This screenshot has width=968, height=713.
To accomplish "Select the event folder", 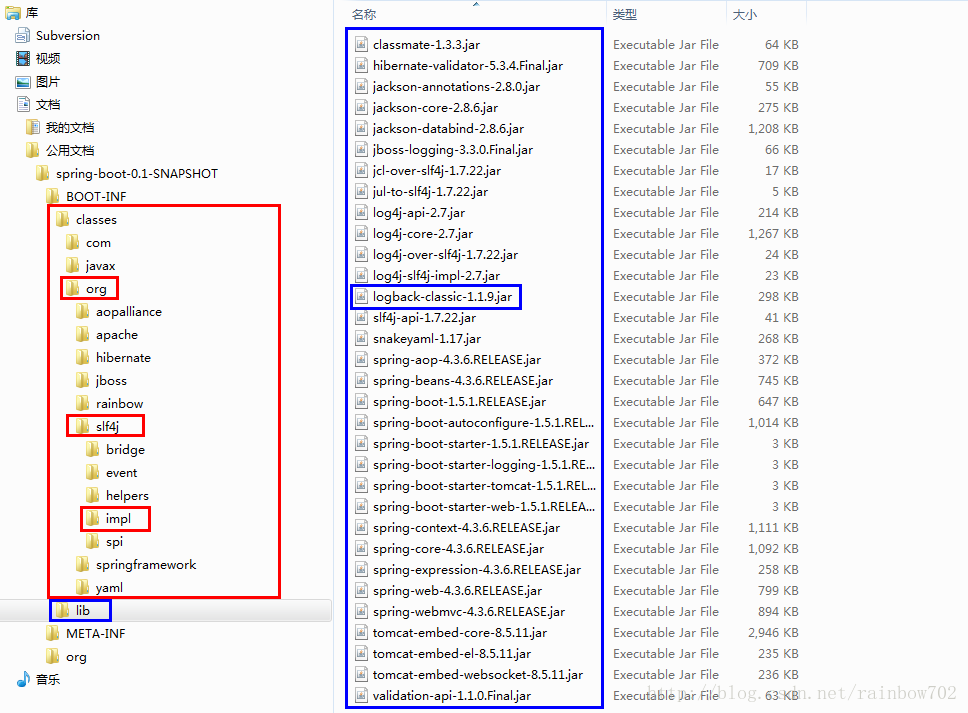I will click(121, 473).
